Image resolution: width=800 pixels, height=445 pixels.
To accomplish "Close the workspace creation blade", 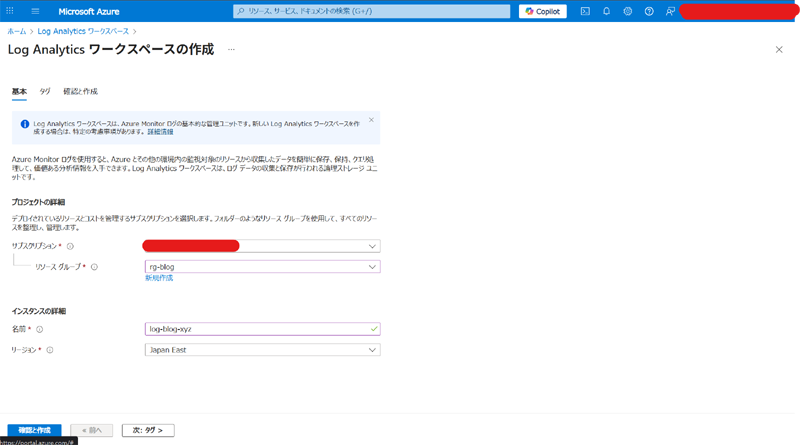I will pyautogui.click(x=779, y=50).
